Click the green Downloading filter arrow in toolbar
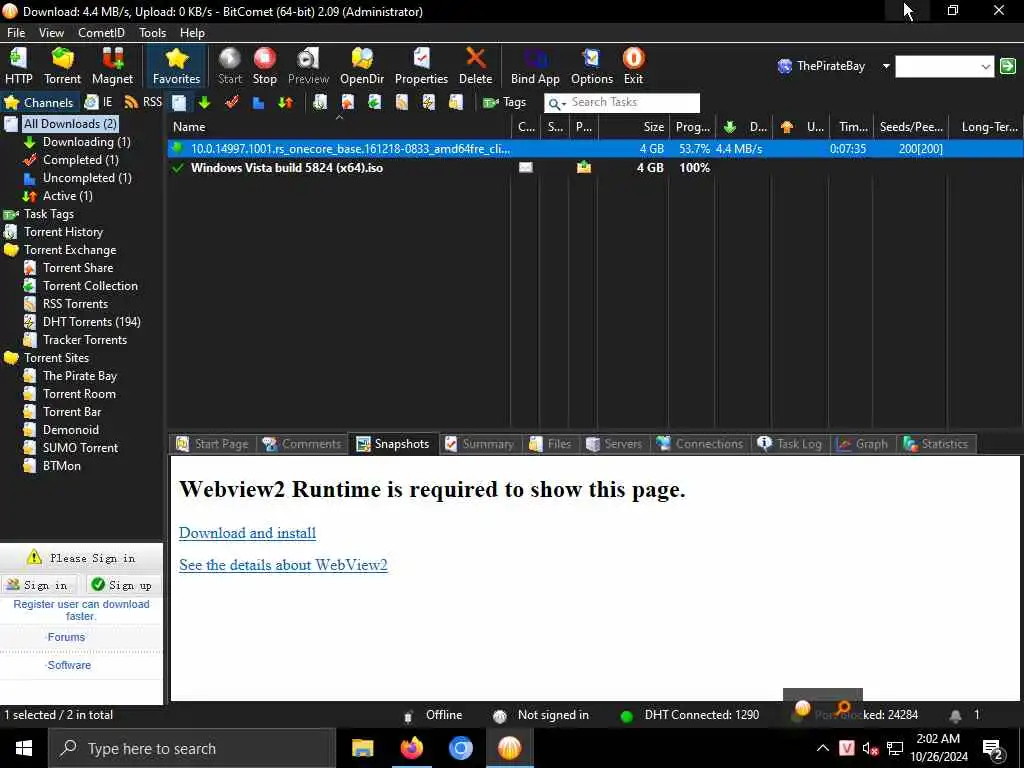1024x768 pixels. [204, 103]
